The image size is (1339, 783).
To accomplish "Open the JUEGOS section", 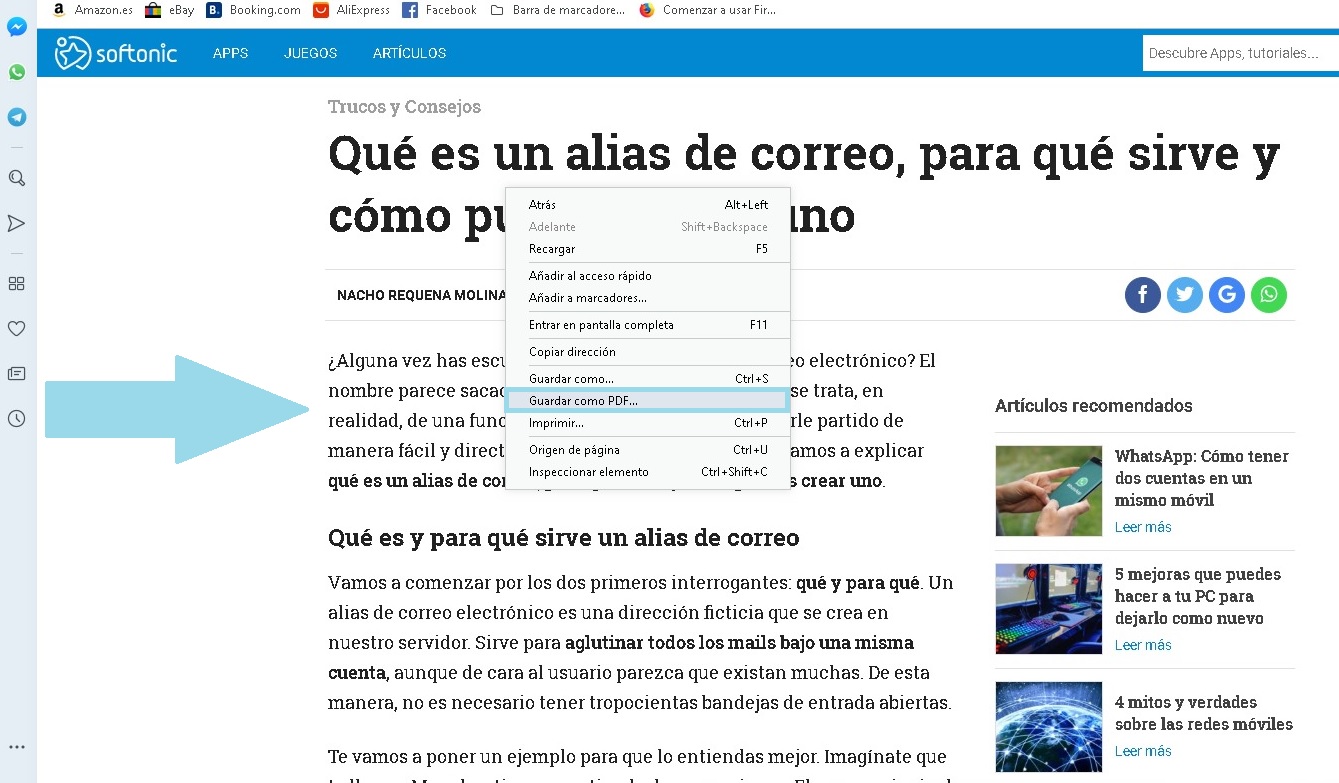I will pos(310,53).
